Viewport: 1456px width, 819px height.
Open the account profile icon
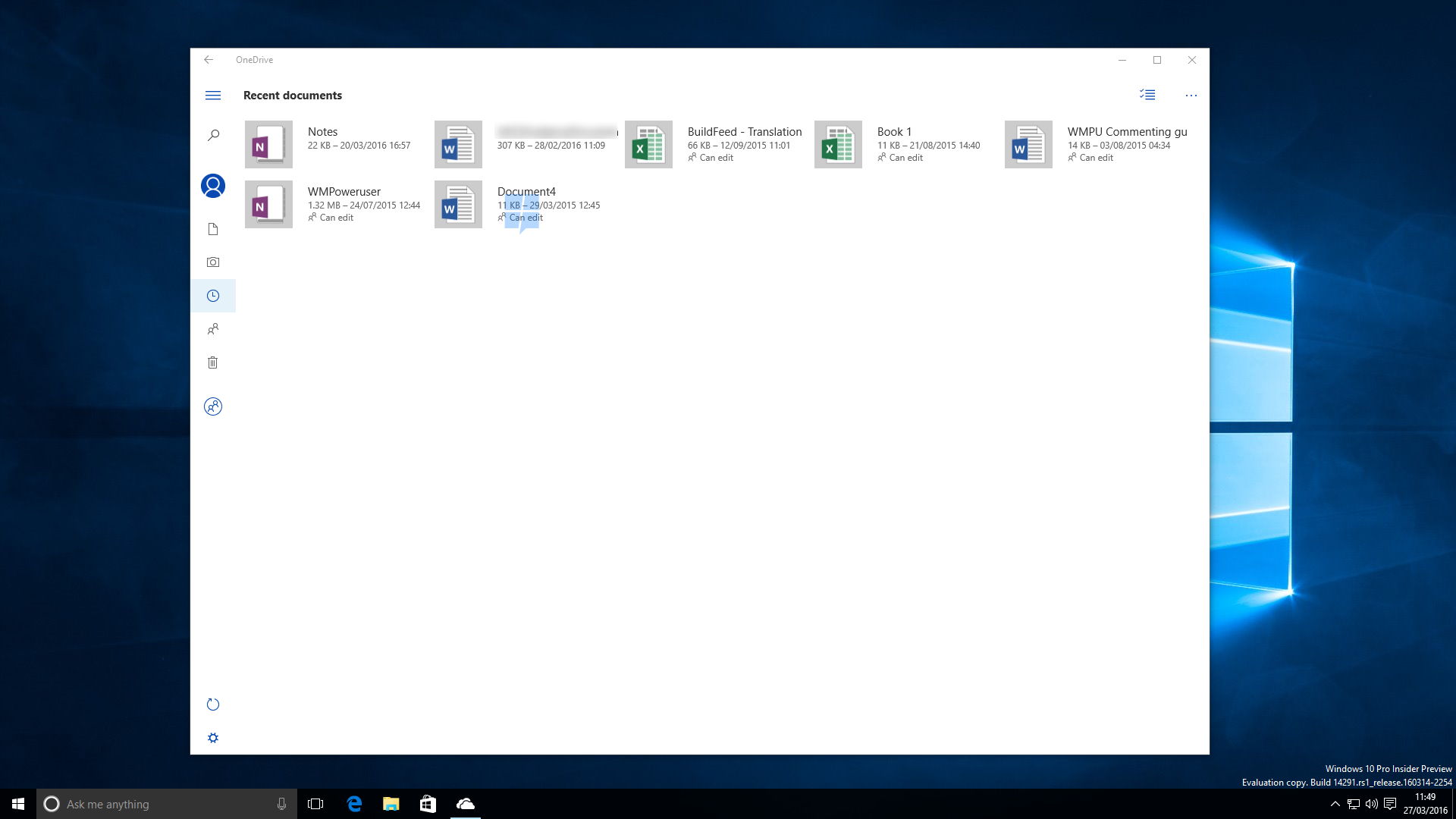coord(213,186)
